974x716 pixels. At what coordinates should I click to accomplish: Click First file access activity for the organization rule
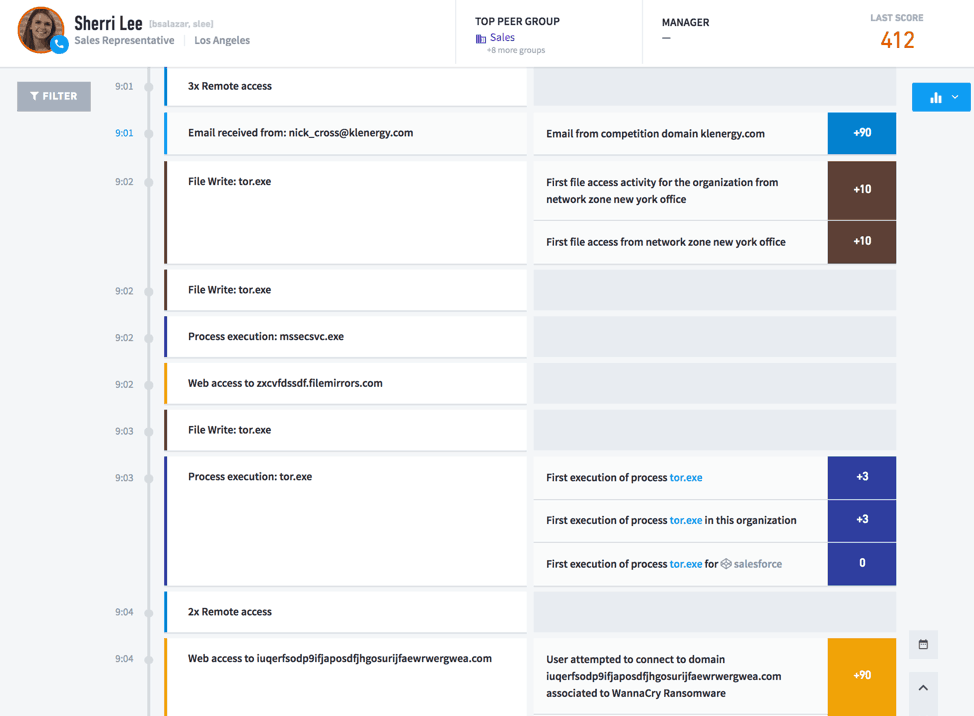pos(681,191)
